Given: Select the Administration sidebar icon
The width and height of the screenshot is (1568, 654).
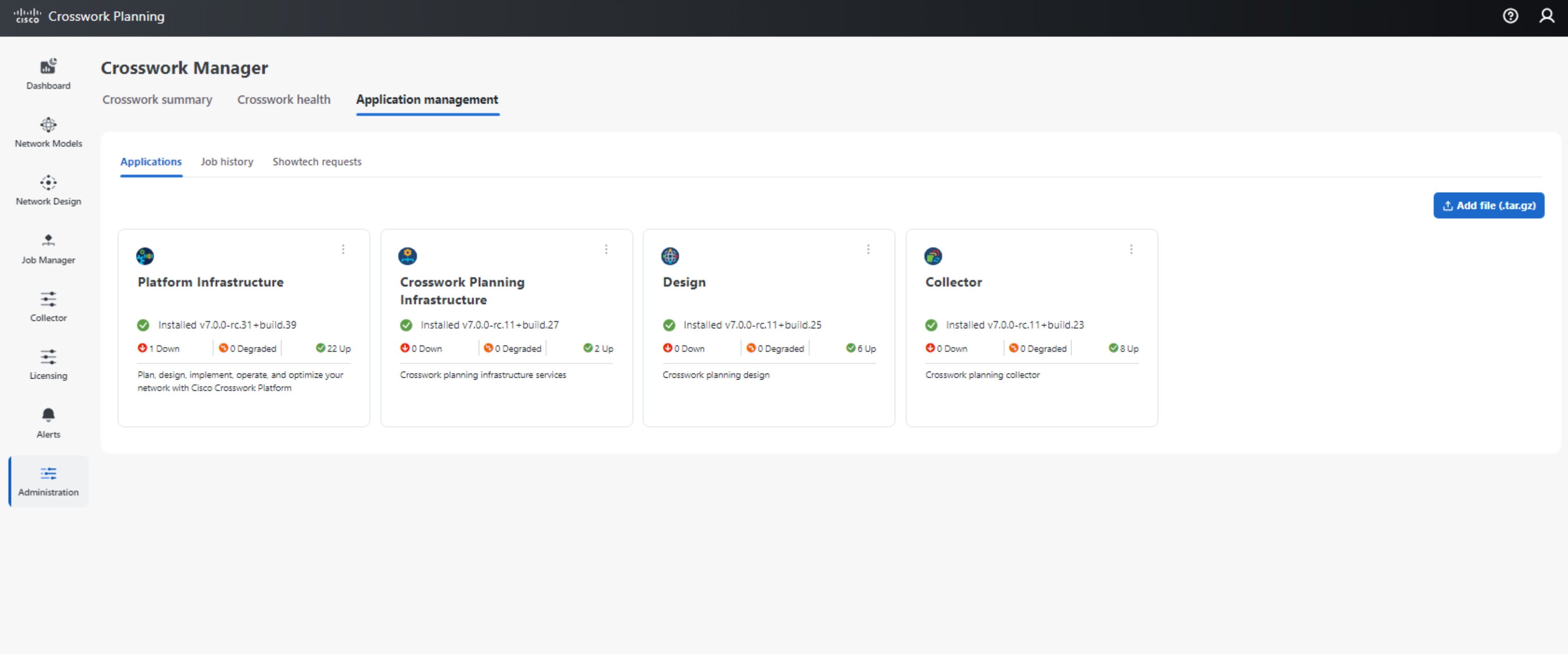Looking at the screenshot, I should (x=48, y=474).
